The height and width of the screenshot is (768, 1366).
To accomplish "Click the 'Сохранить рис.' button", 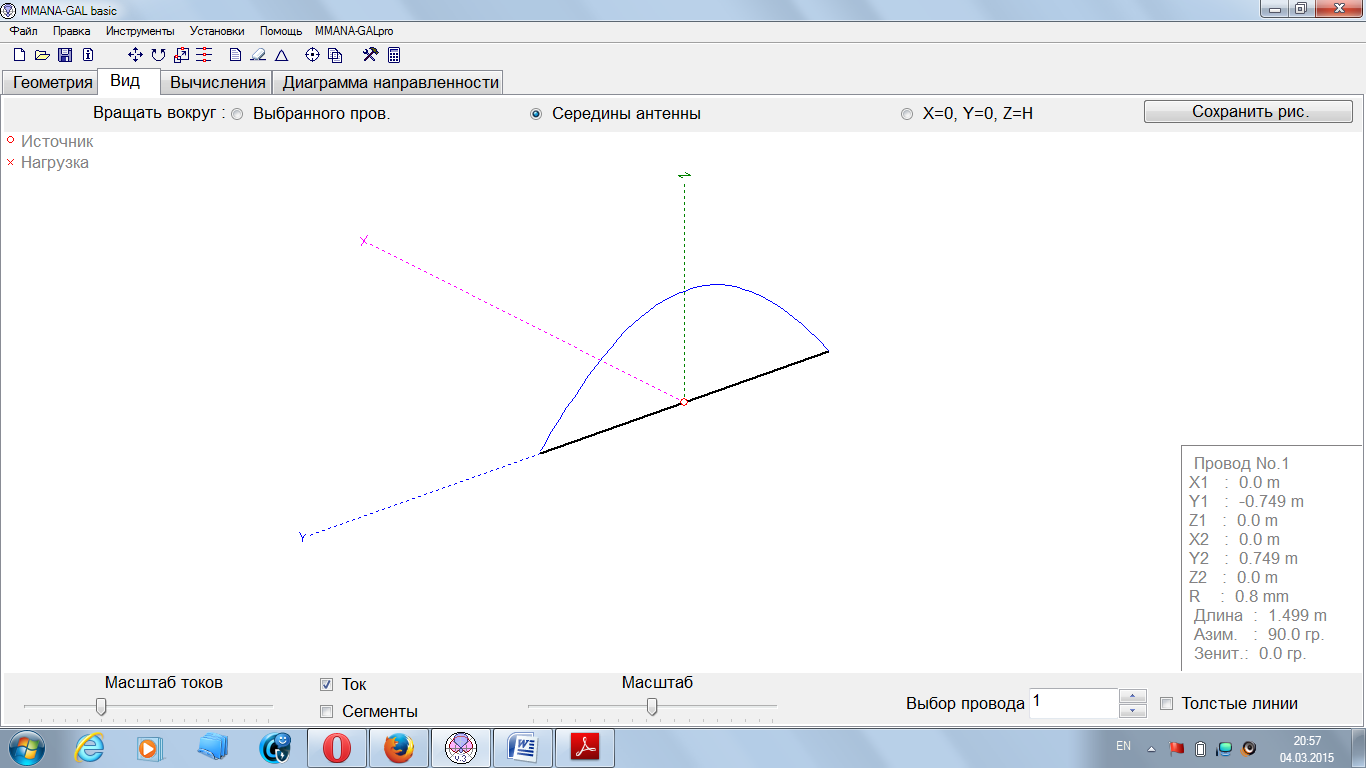I will point(1248,112).
